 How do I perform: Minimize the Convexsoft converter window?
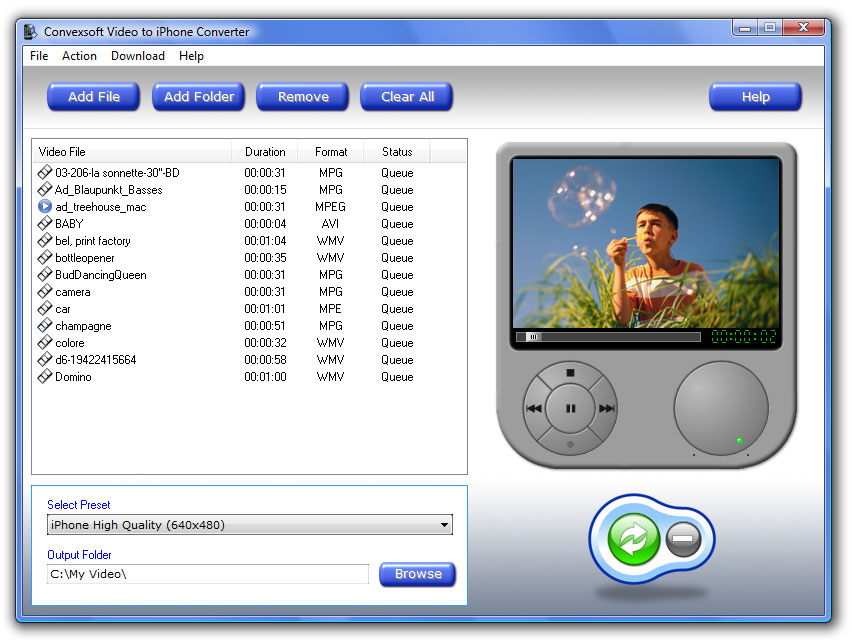coord(745,28)
